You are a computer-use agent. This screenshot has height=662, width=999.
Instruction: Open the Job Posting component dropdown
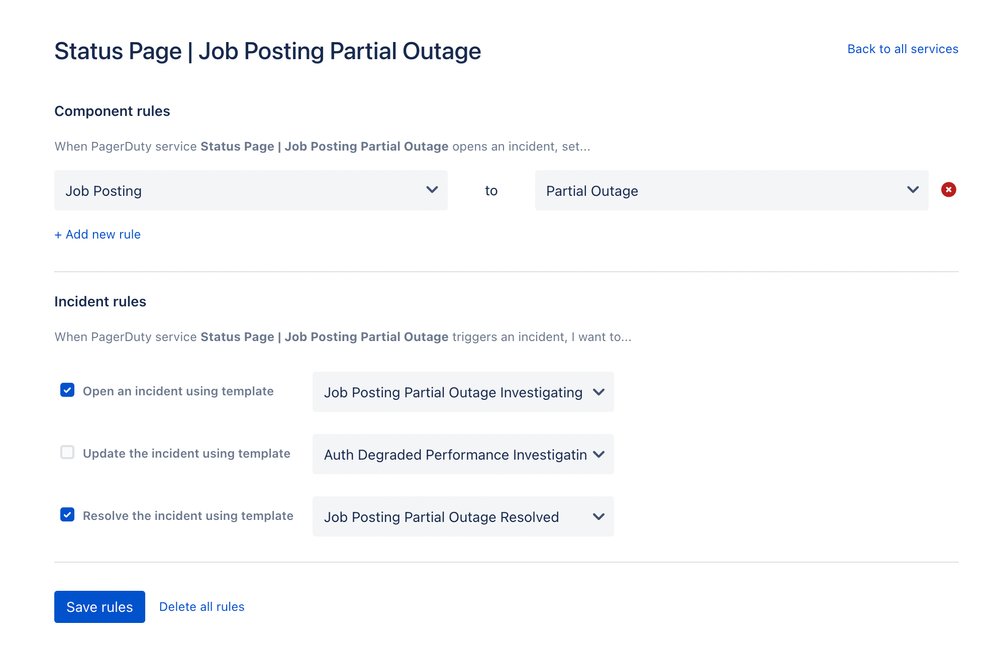[x=251, y=191]
